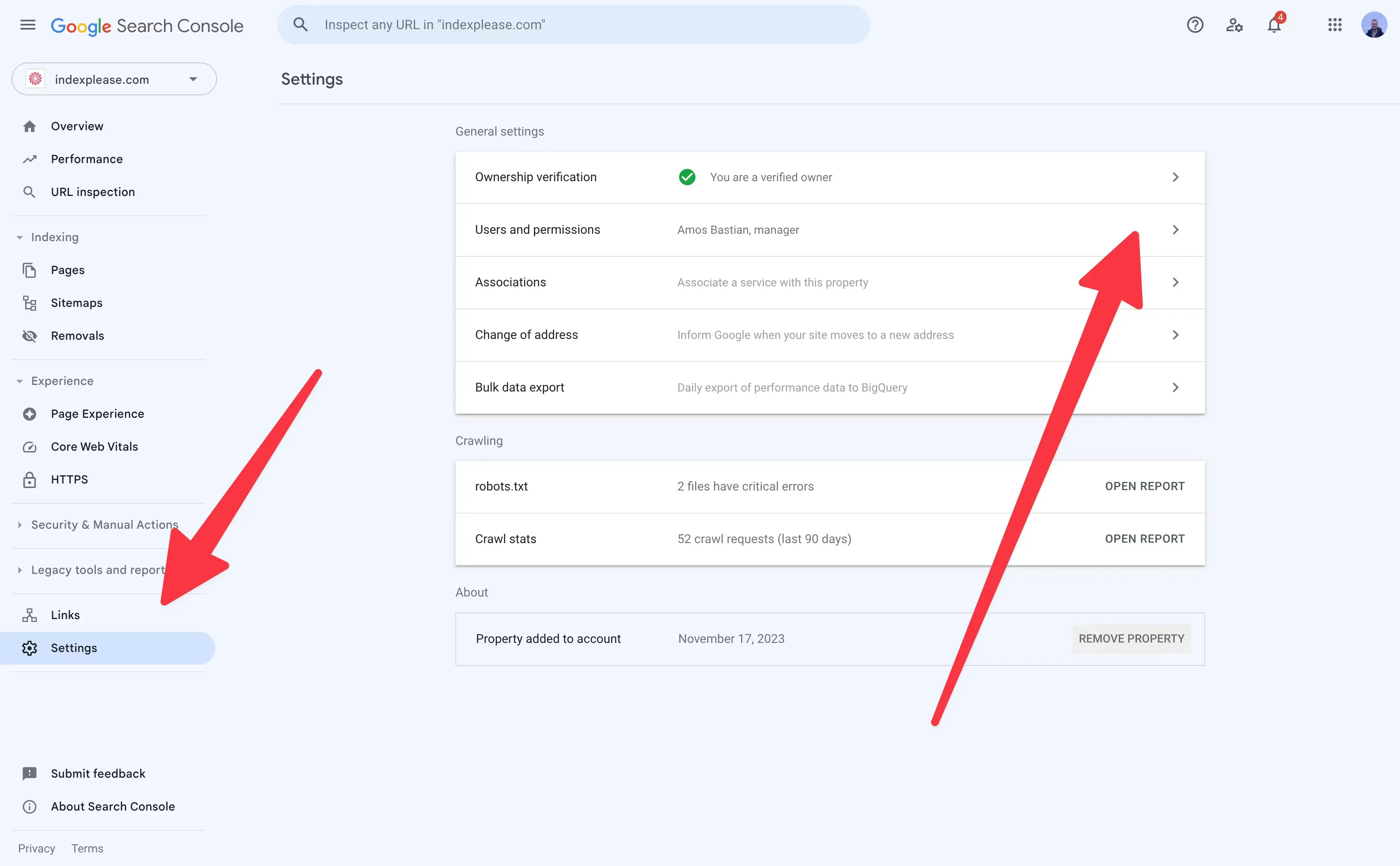Collapse the Indexing section
This screenshot has height=866, width=1400.
point(19,237)
